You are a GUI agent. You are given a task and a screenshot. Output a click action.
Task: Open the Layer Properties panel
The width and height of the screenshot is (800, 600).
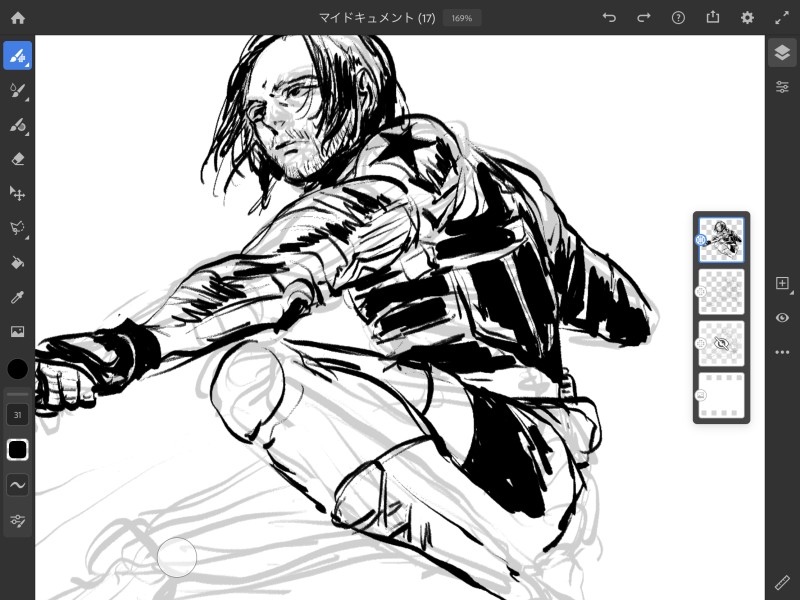coord(782,87)
